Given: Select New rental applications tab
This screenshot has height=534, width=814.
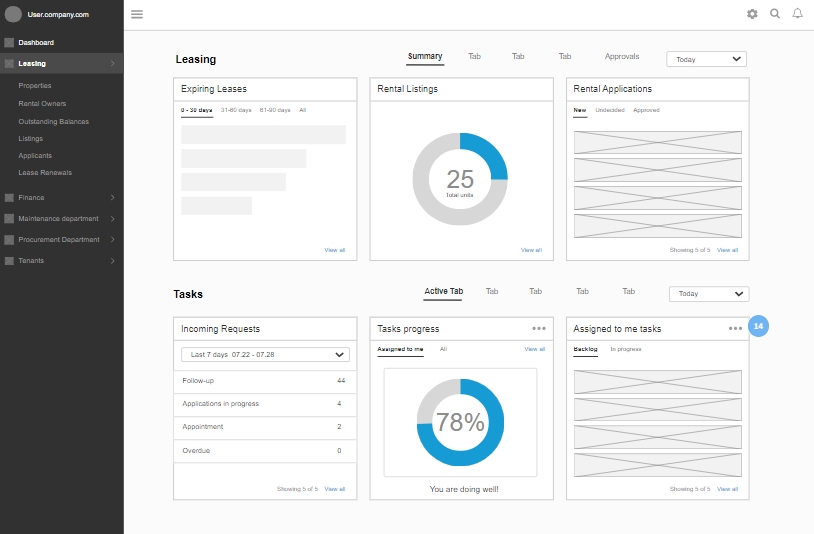Looking at the screenshot, I should pos(580,111).
